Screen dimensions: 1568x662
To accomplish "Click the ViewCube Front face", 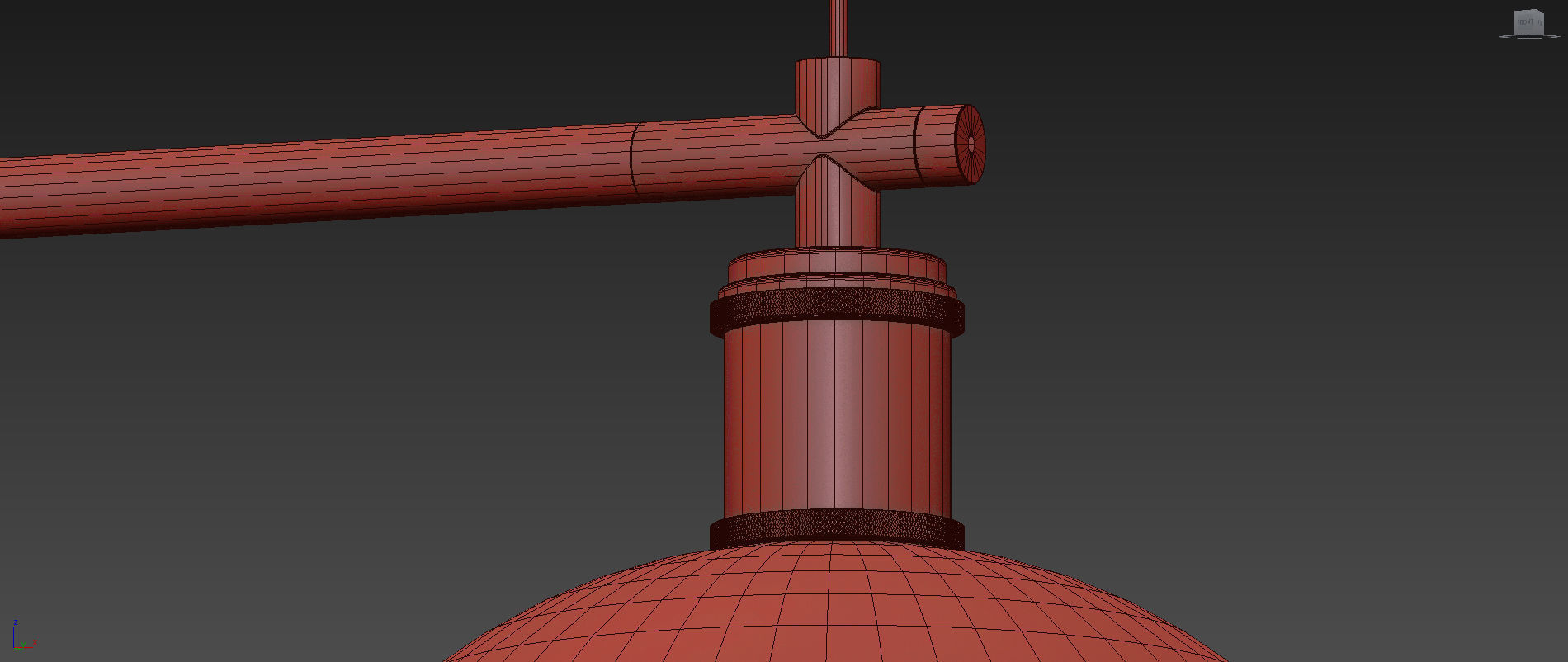I will click(x=1525, y=21).
